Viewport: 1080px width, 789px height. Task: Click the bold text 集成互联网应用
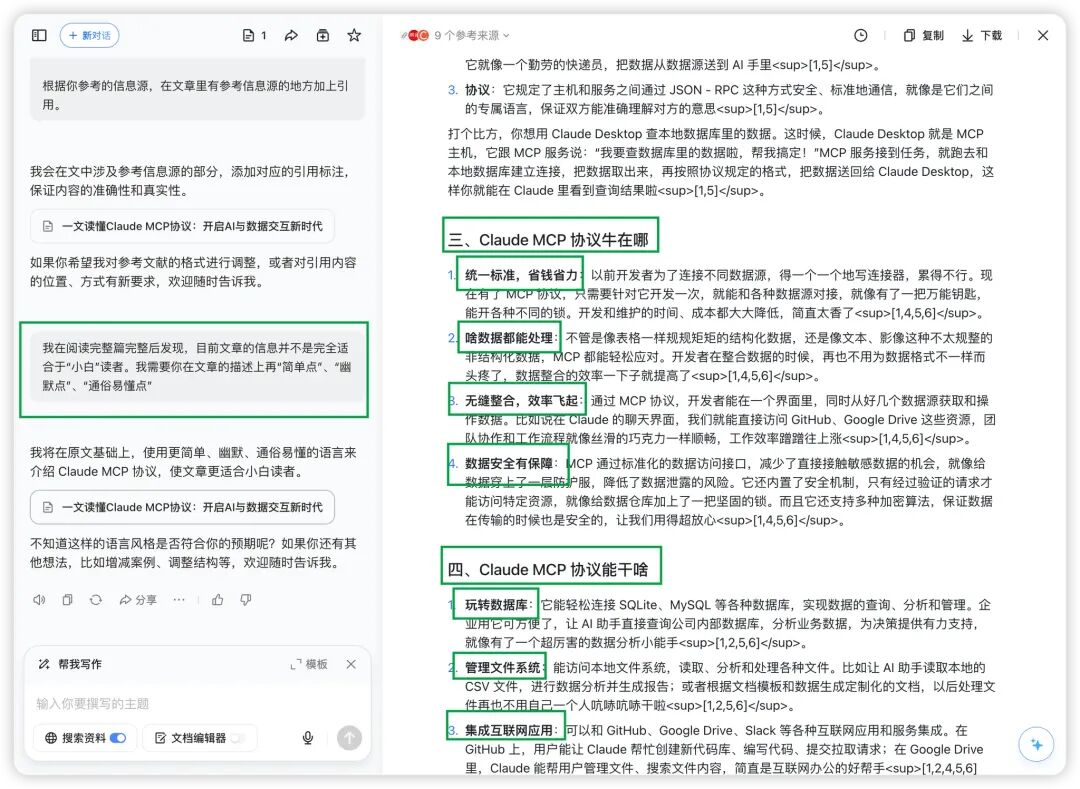click(509, 730)
